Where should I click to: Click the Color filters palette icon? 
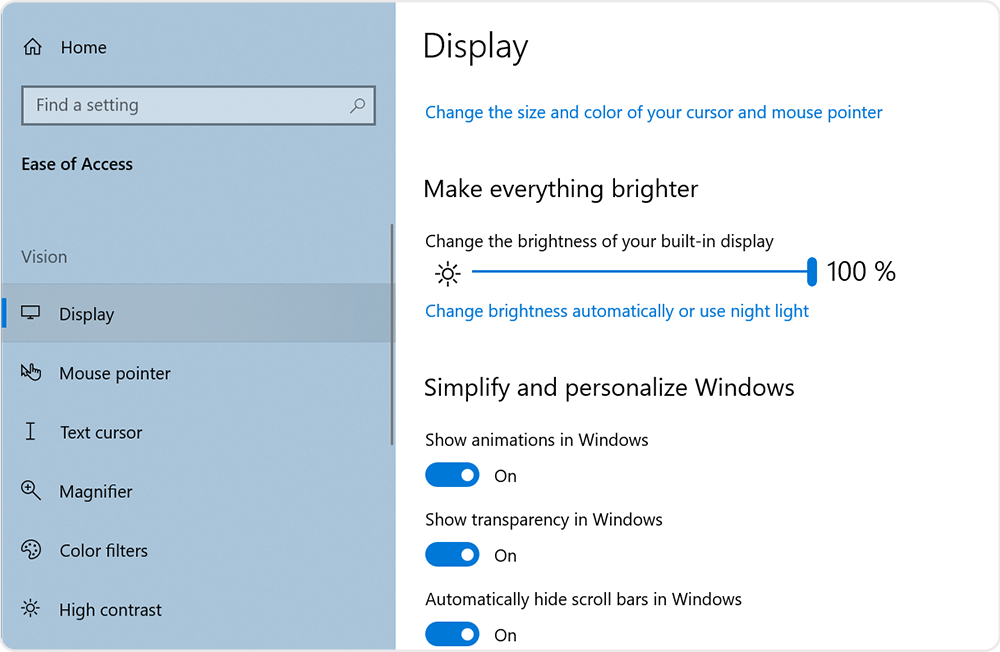(x=32, y=550)
